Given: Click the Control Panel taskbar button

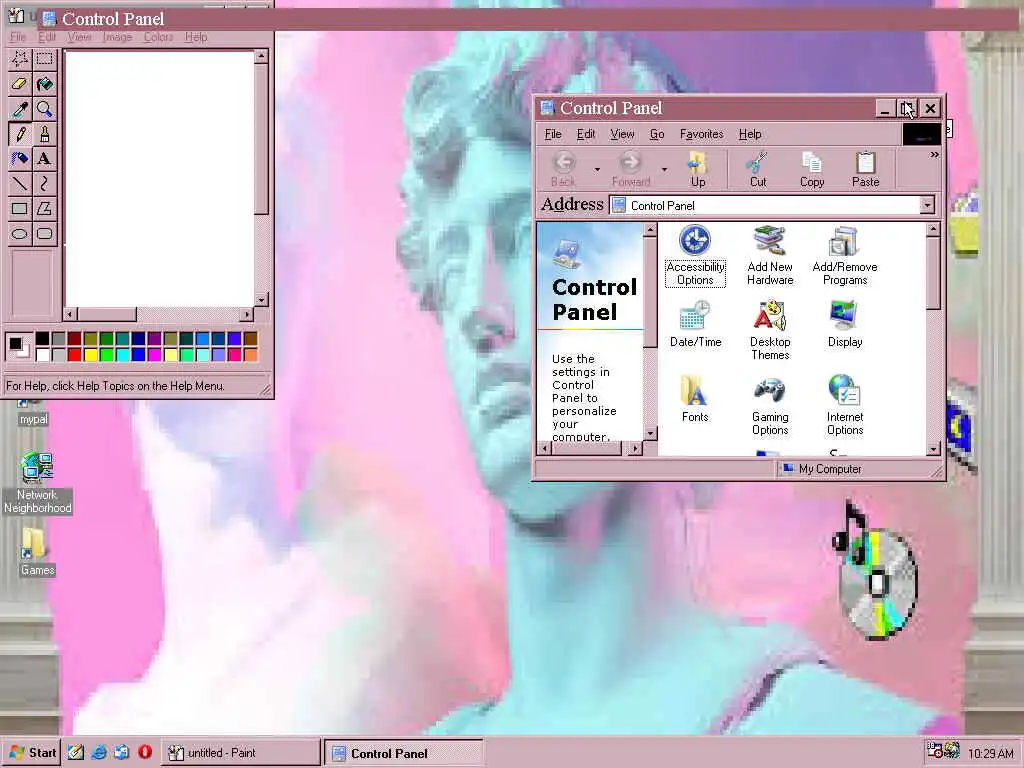Looking at the screenshot, I should click(x=404, y=753).
